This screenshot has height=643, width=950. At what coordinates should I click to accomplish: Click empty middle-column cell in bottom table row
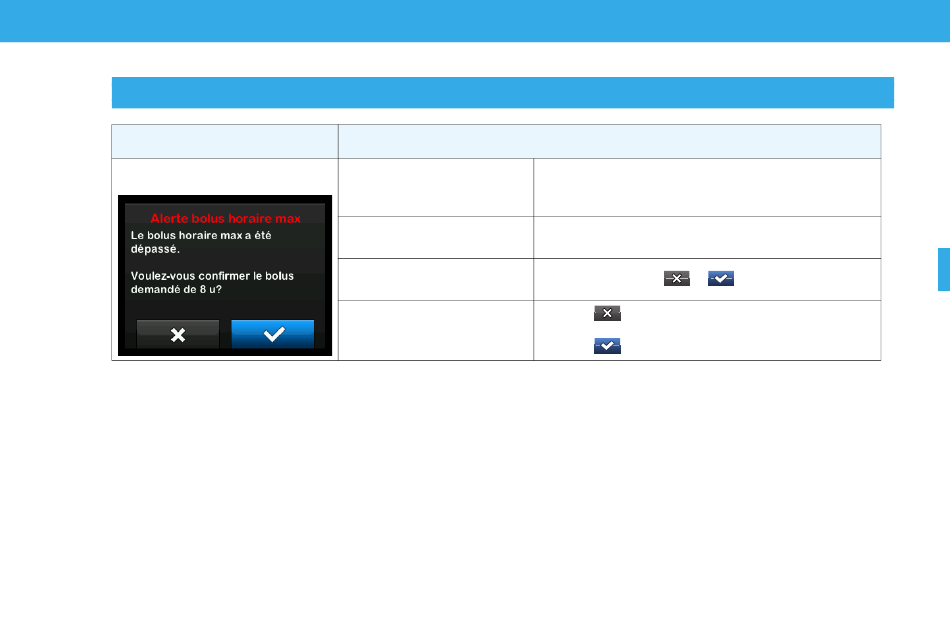point(436,330)
